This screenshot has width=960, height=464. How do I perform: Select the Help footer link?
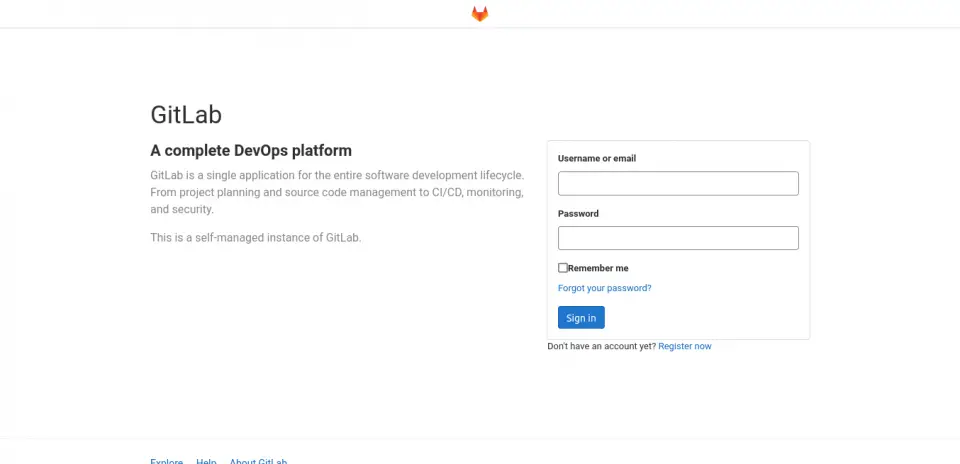tap(206, 461)
